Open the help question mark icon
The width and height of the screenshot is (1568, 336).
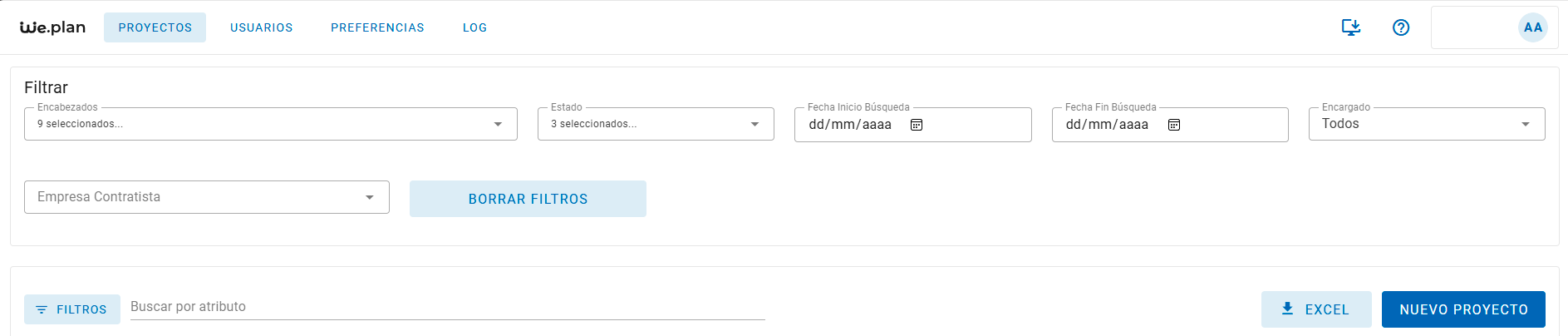pyautogui.click(x=1401, y=27)
